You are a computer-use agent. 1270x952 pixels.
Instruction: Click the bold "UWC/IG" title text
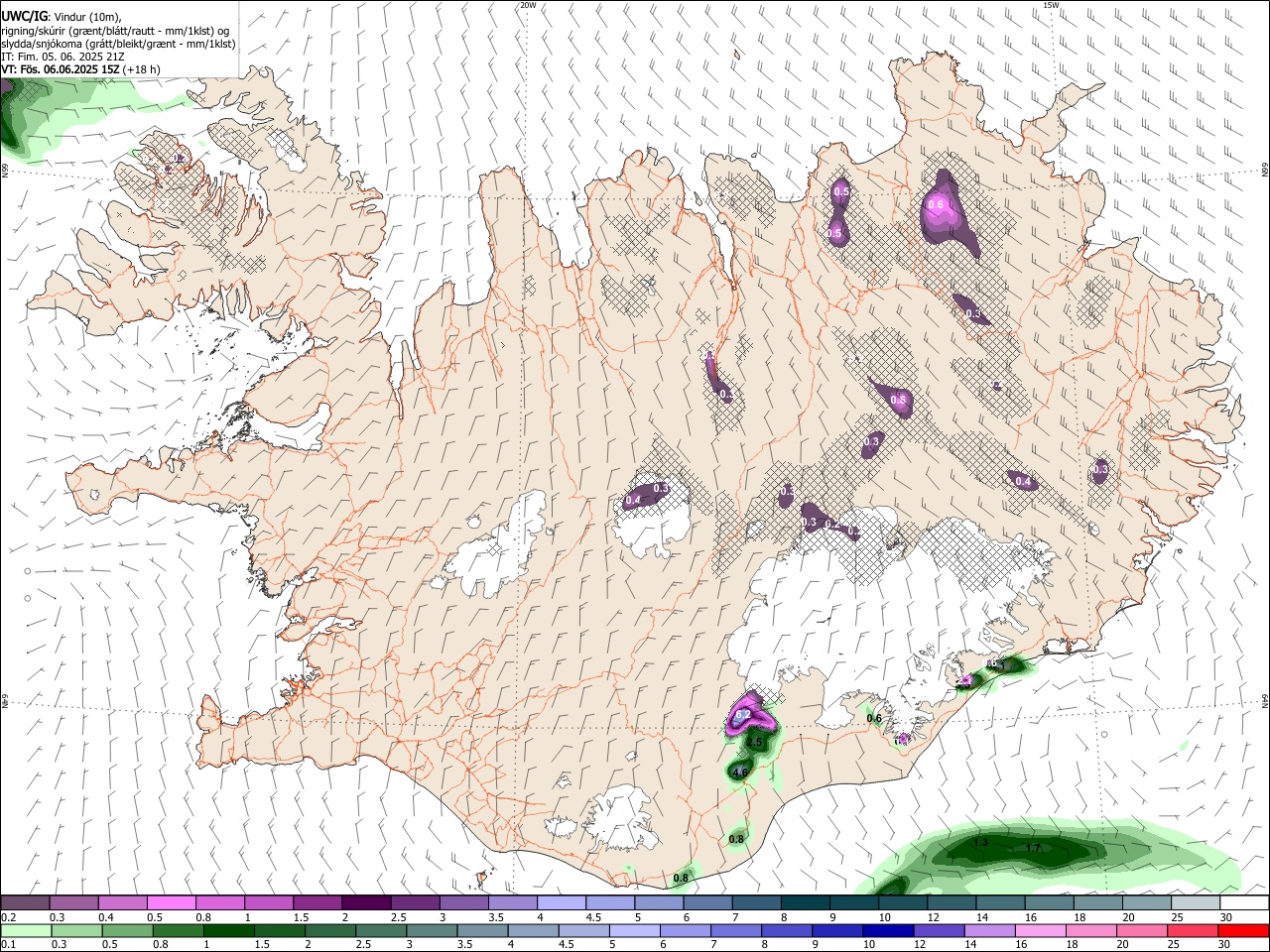(x=24, y=17)
